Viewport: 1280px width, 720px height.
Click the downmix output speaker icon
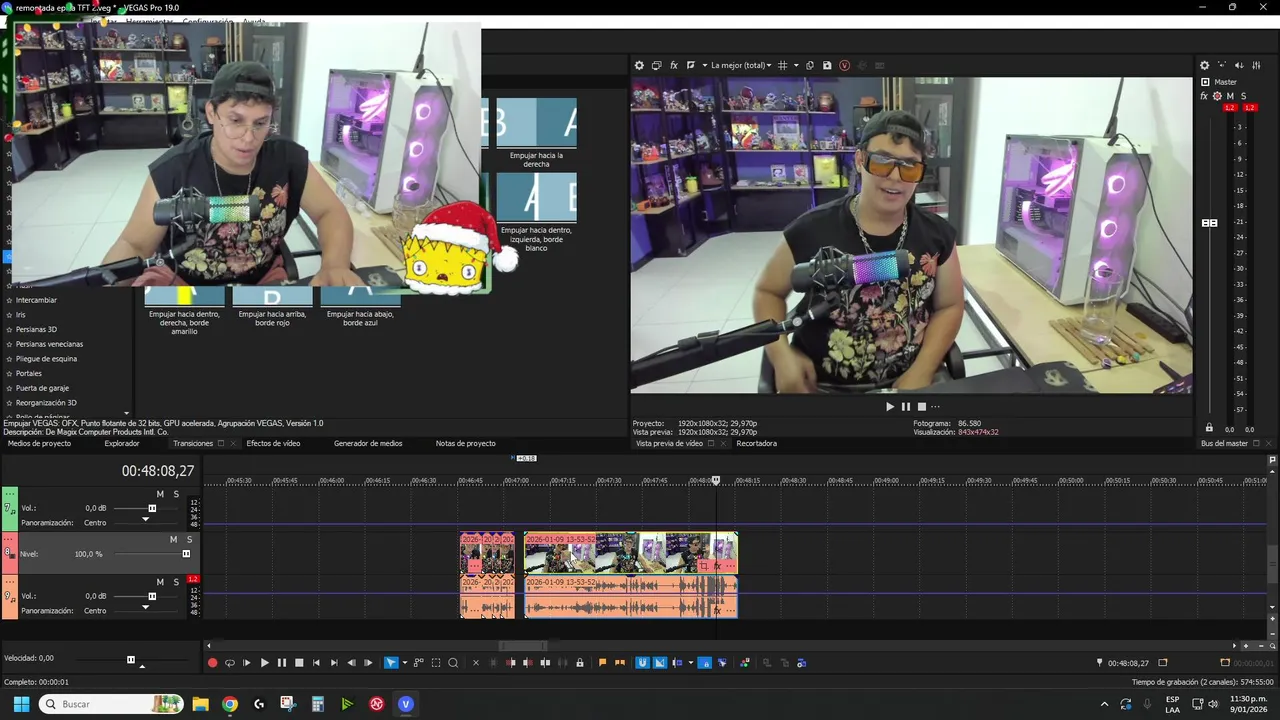[x=1240, y=65]
